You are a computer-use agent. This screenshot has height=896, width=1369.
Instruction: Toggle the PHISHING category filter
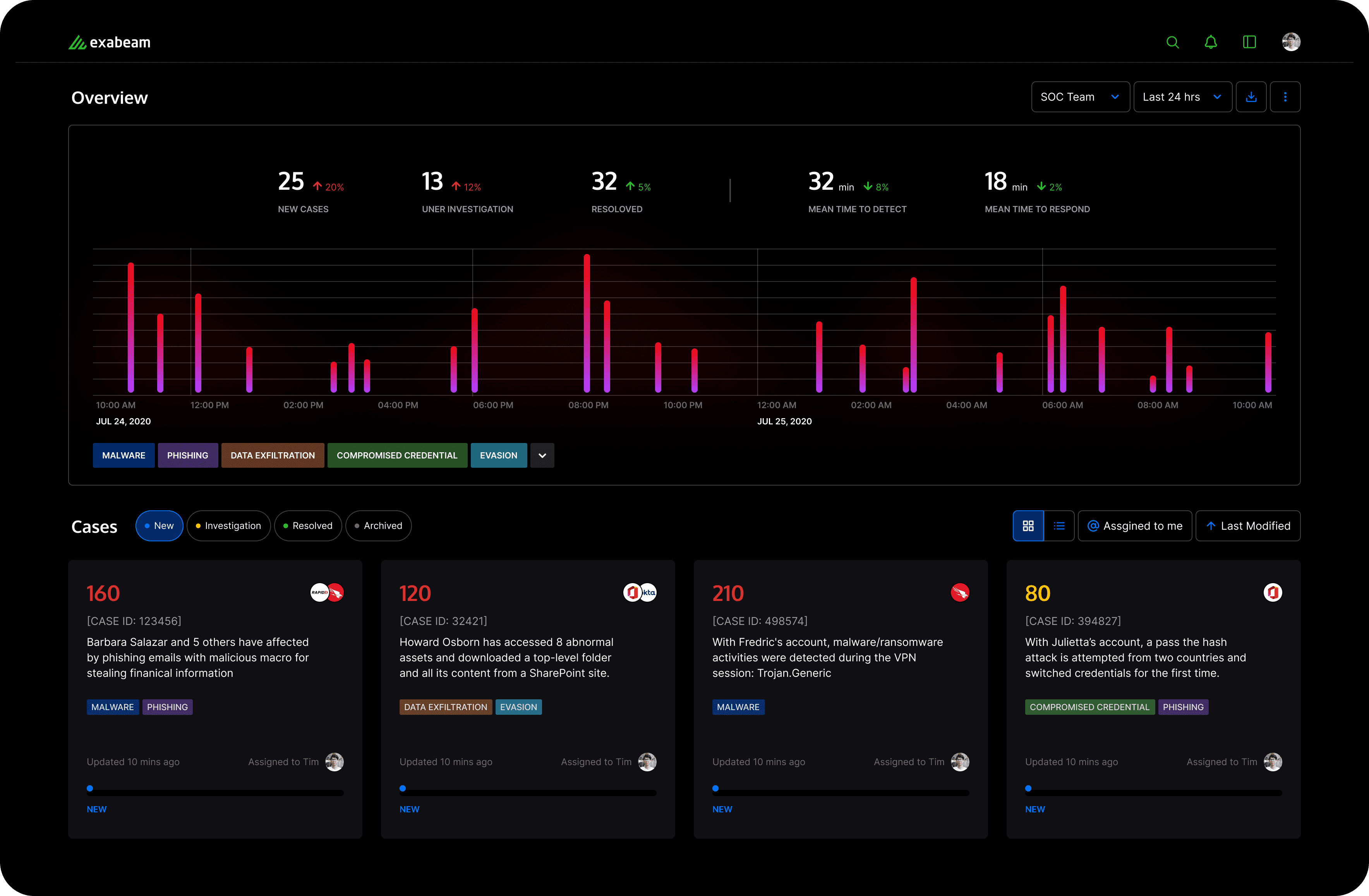point(187,455)
